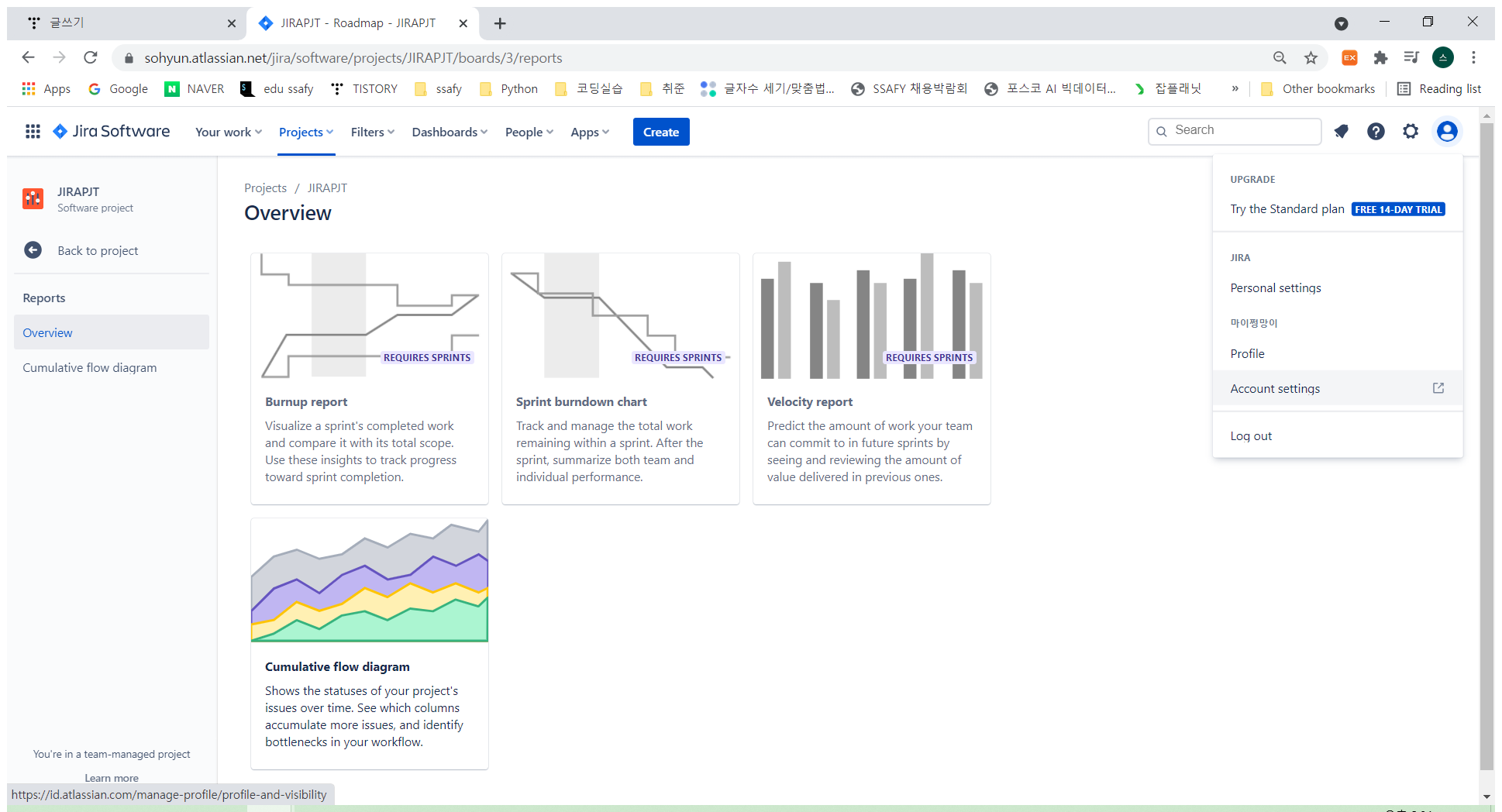Click the profile avatar icon in Jira header
The image size is (1502, 812).
(x=1447, y=132)
